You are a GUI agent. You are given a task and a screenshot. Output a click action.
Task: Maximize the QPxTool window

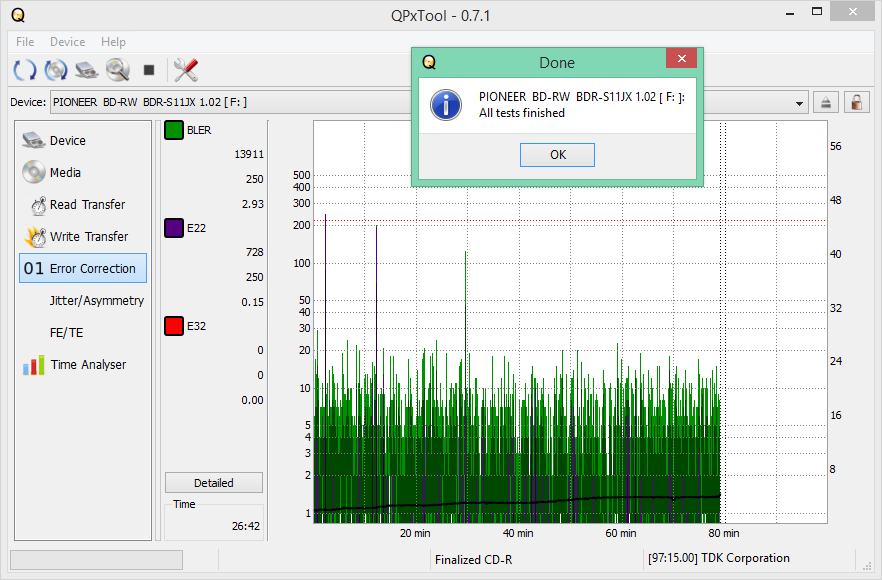click(817, 11)
